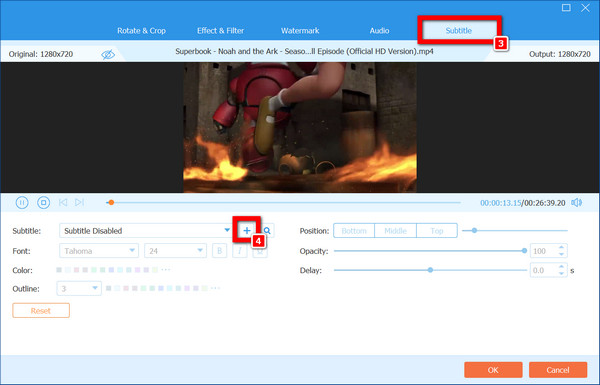Screen dimensions: 600x385
Task: Maximize the editor window
Action: click(566, 8)
